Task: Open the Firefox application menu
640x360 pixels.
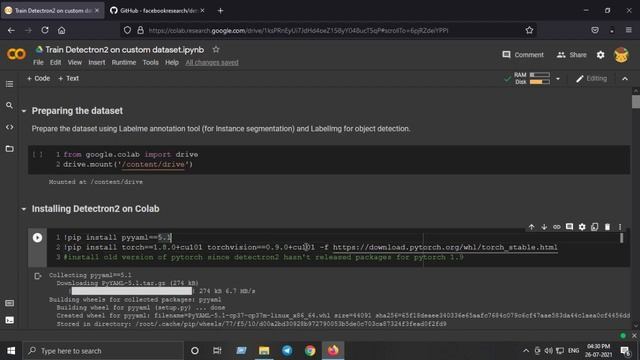Action: pos(629,30)
